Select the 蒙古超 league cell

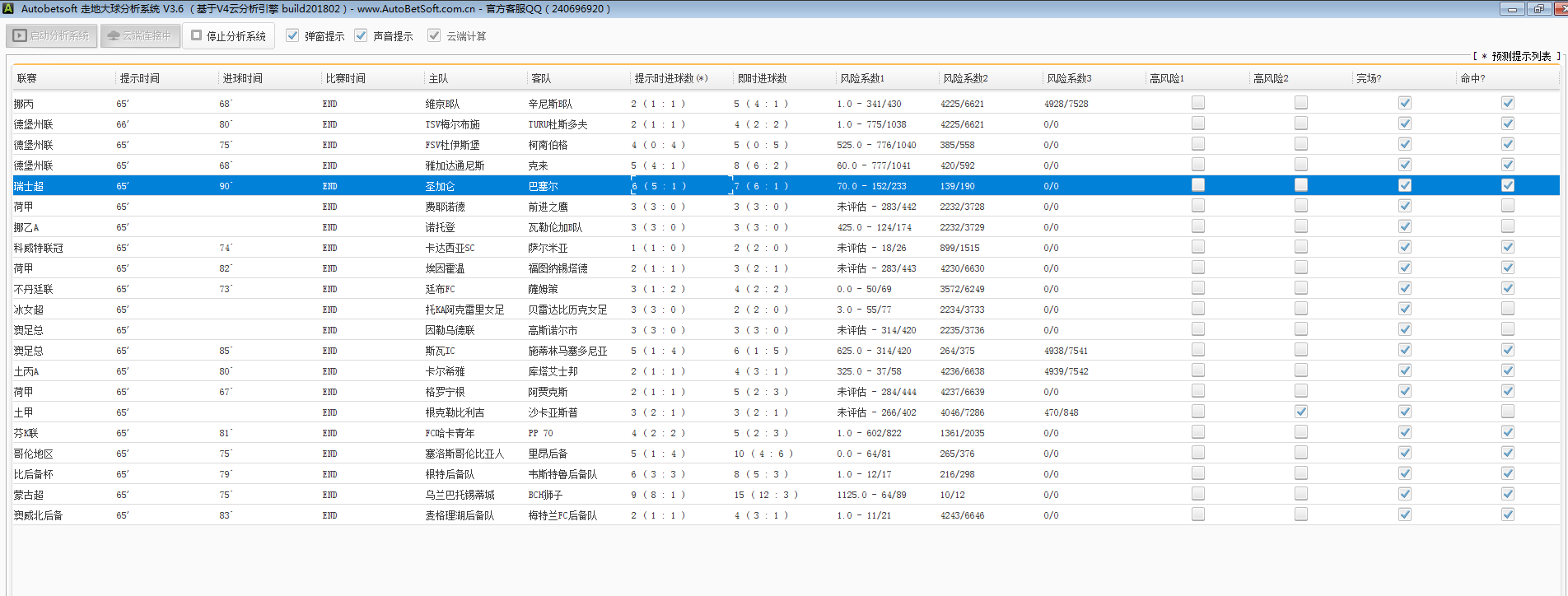coord(29,495)
